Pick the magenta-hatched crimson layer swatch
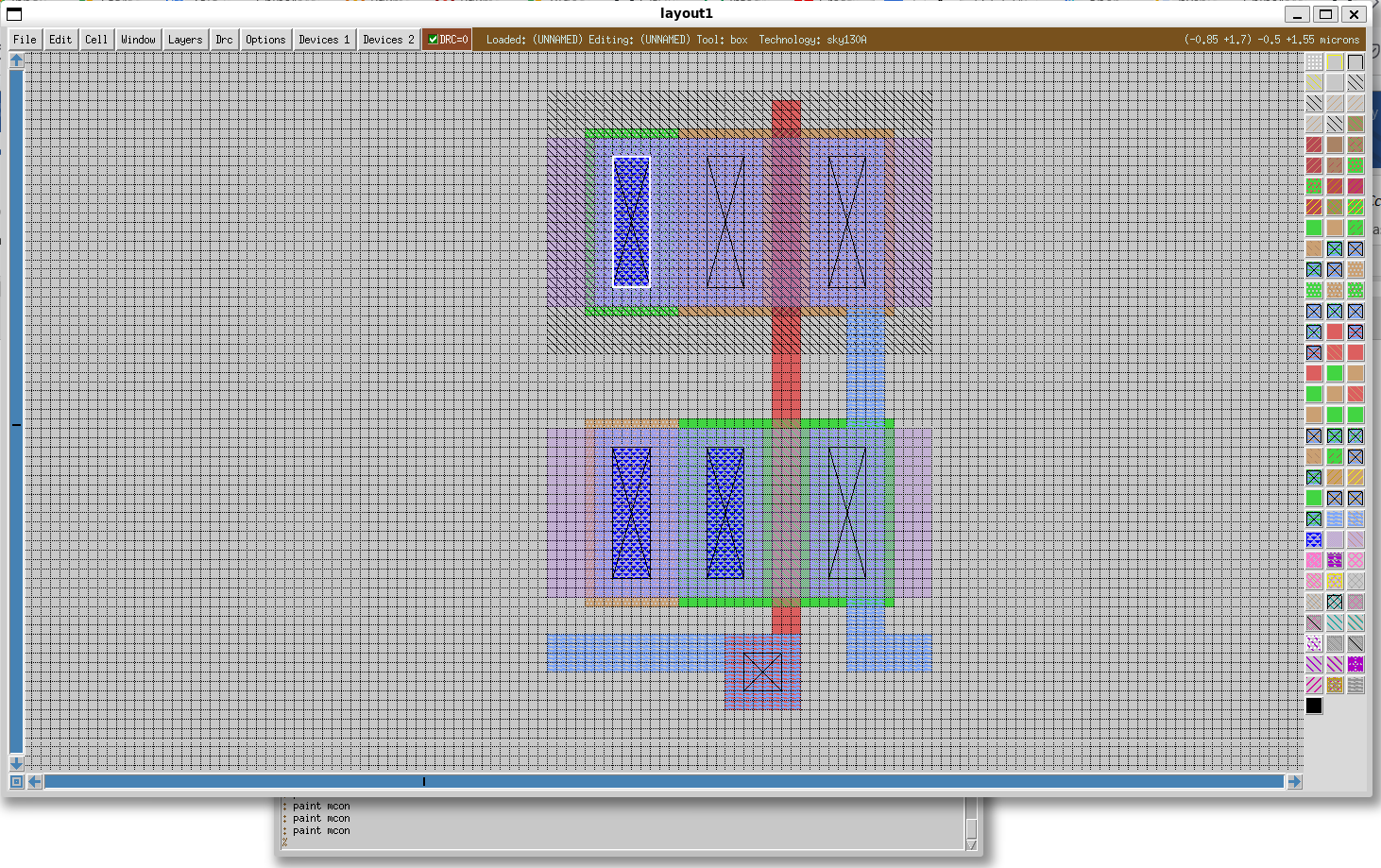The height and width of the screenshot is (868, 1381). (x=1355, y=186)
